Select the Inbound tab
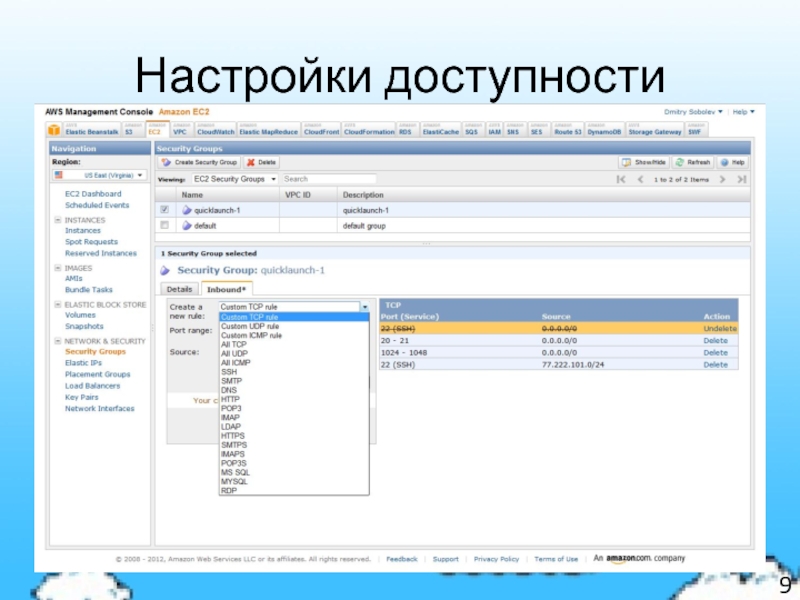Viewport: 800px width, 600px height. click(227, 289)
